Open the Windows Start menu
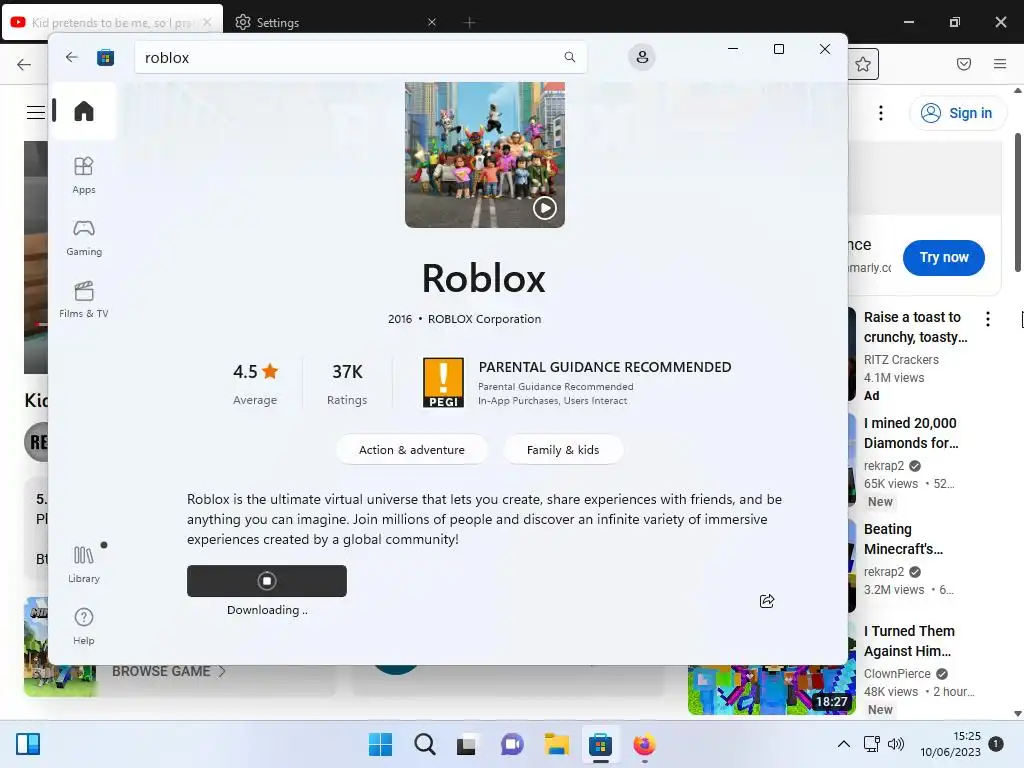This screenshot has height=768, width=1024. click(380, 744)
